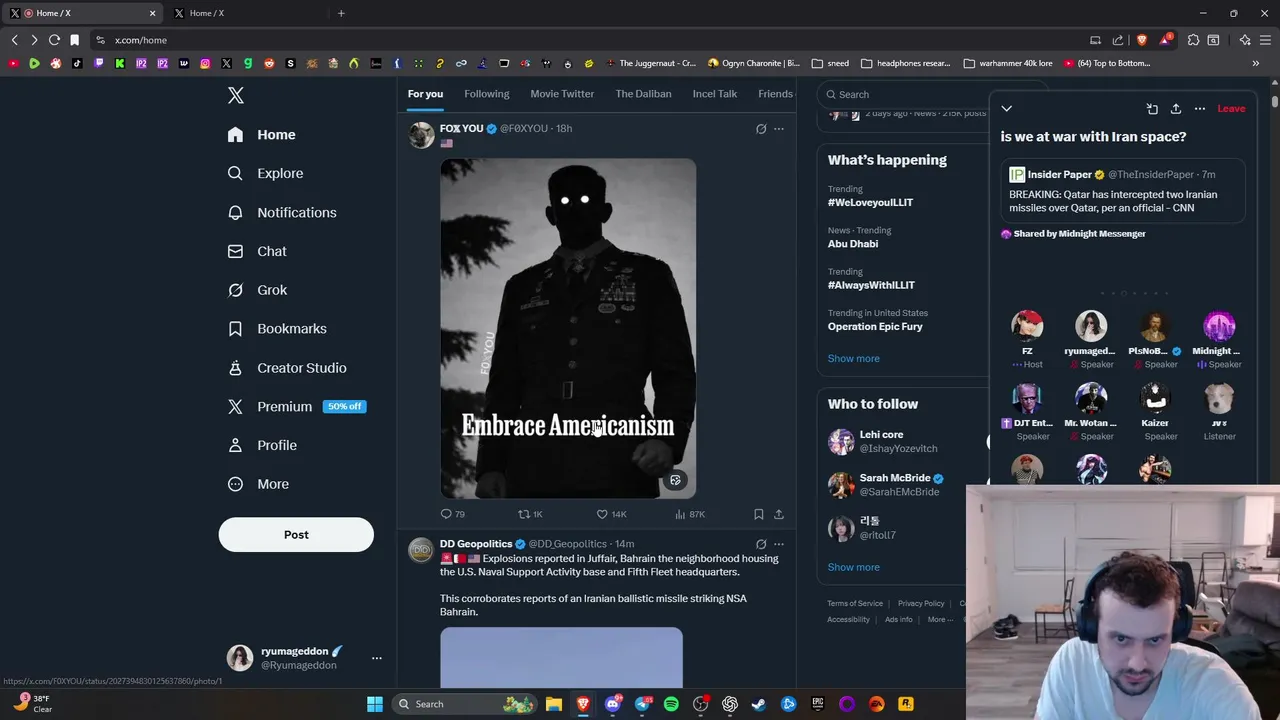Screen dimensions: 1280x720
Task: Select Kaizer speaker avatar in Space
Action: [1155, 398]
